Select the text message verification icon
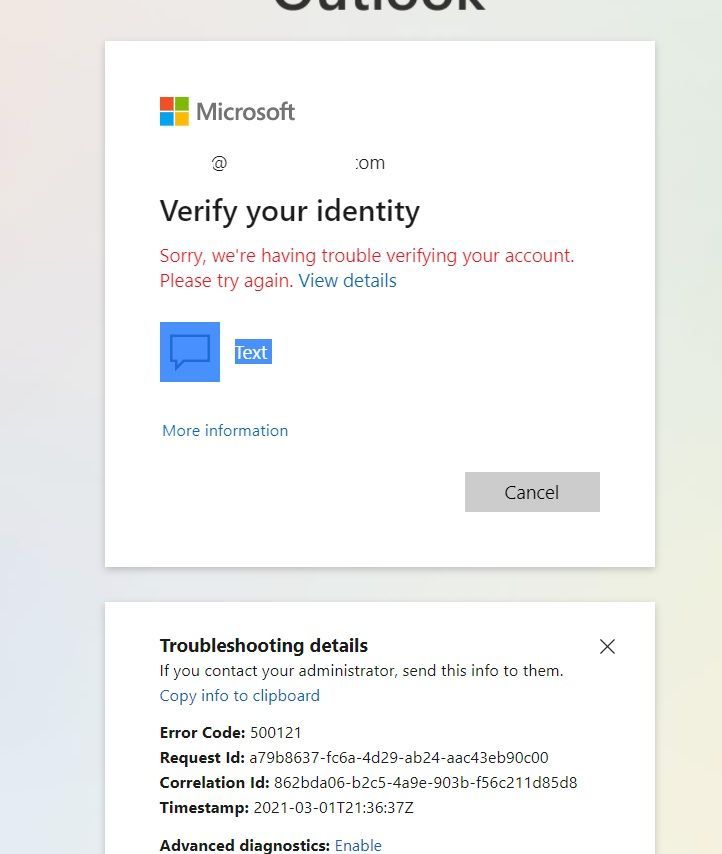The height and width of the screenshot is (854, 722). click(189, 352)
